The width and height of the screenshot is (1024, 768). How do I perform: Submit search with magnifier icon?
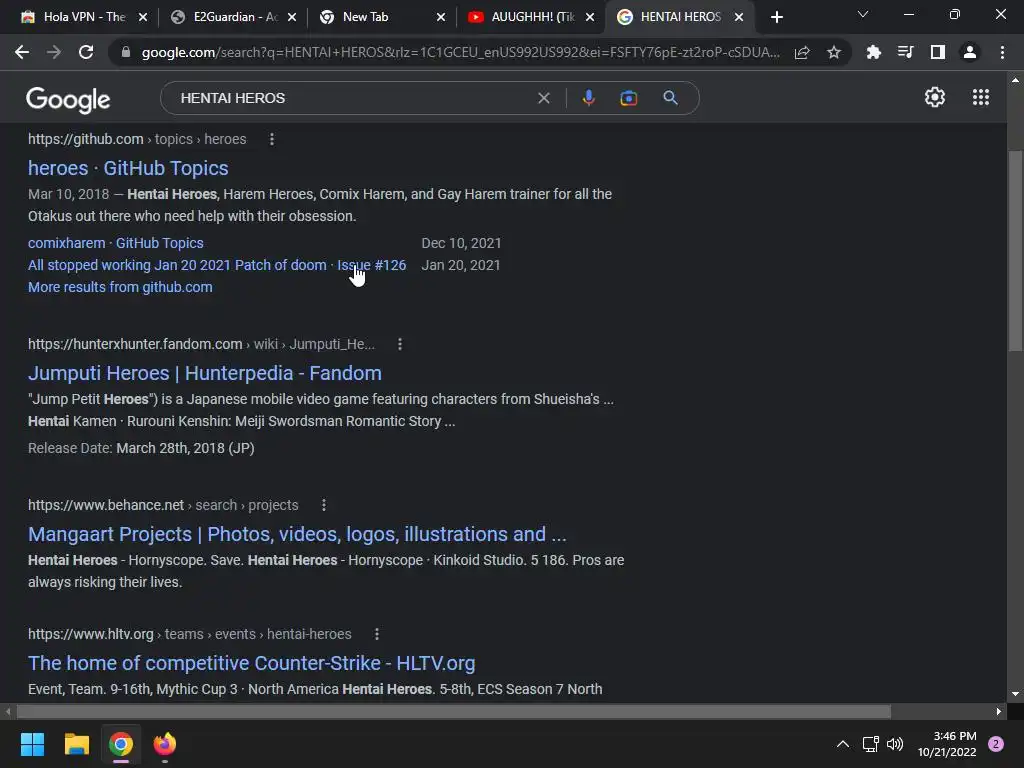670,98
